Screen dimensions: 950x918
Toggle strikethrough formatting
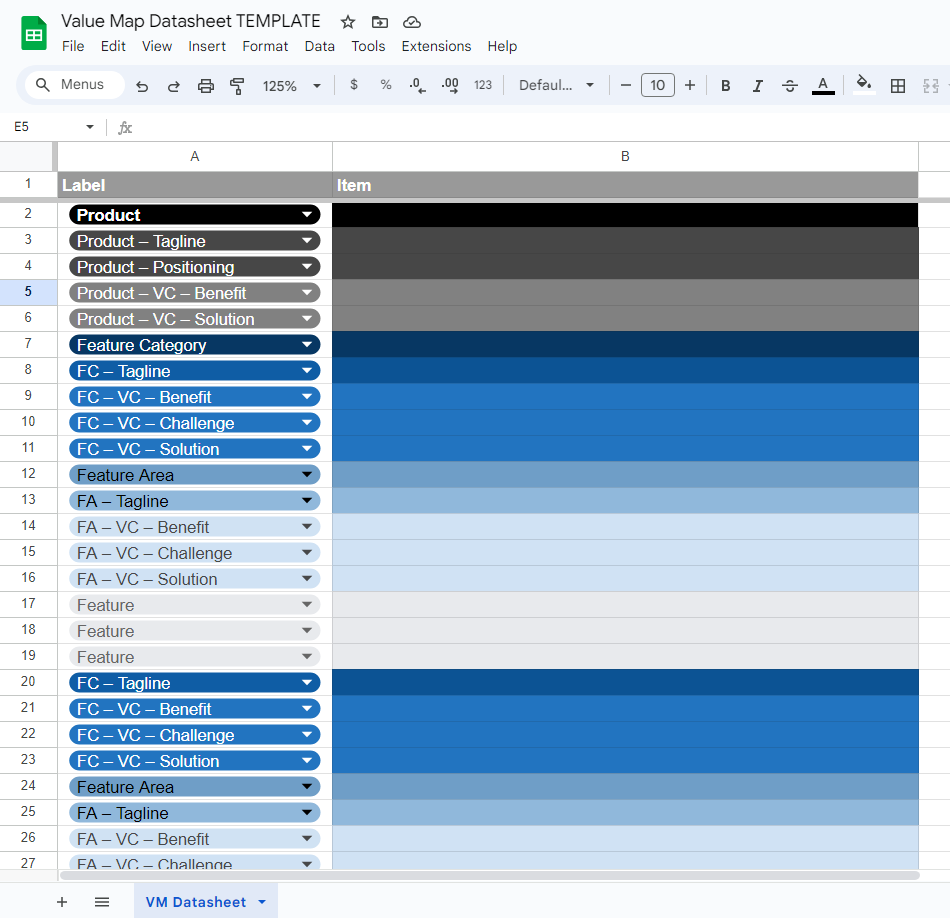(x=790, y=86)
